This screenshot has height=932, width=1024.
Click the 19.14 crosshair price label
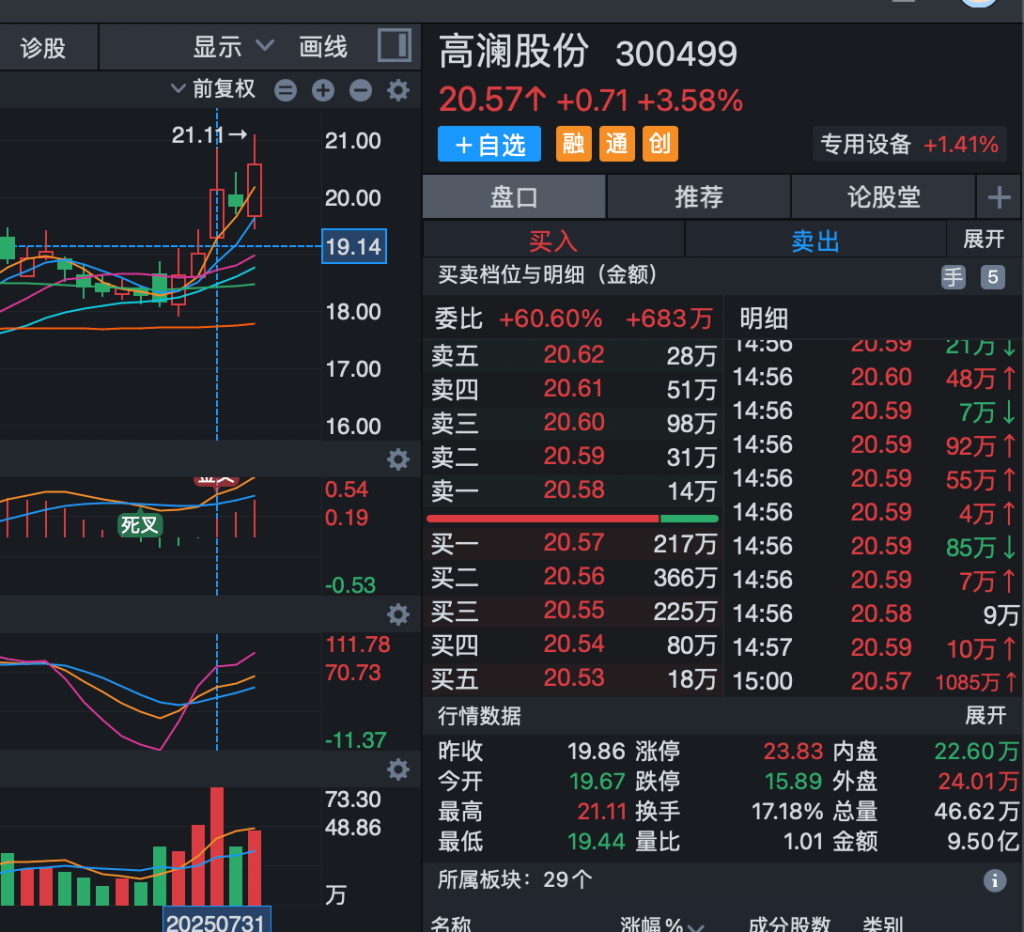click(x=354, y=246)
